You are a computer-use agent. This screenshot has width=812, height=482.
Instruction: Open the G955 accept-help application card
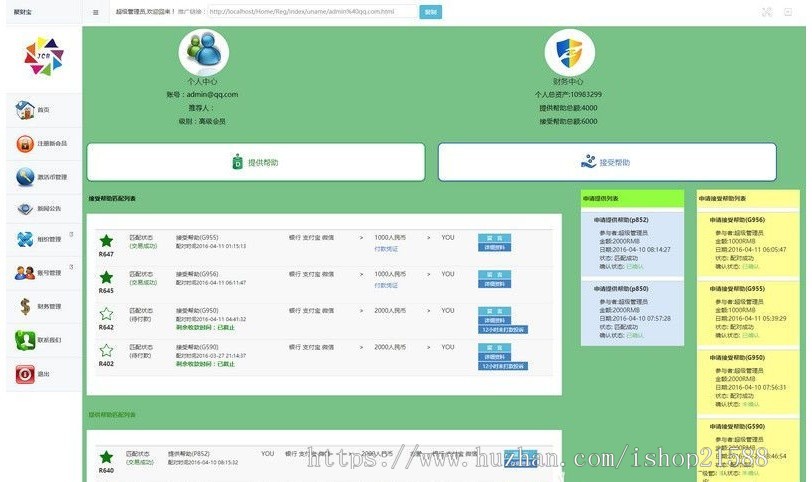748,313
